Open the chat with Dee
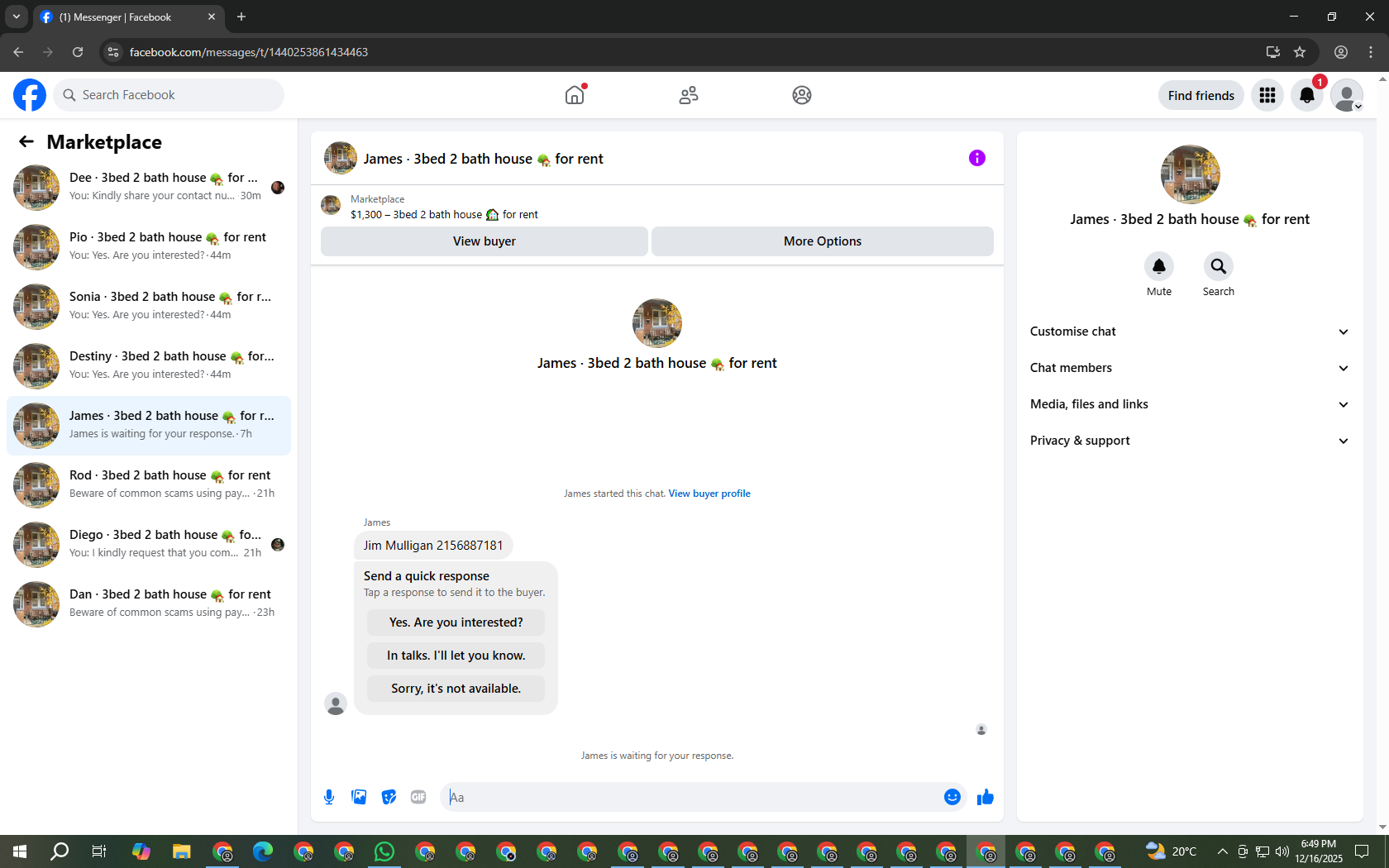 (x=149, y=188)
